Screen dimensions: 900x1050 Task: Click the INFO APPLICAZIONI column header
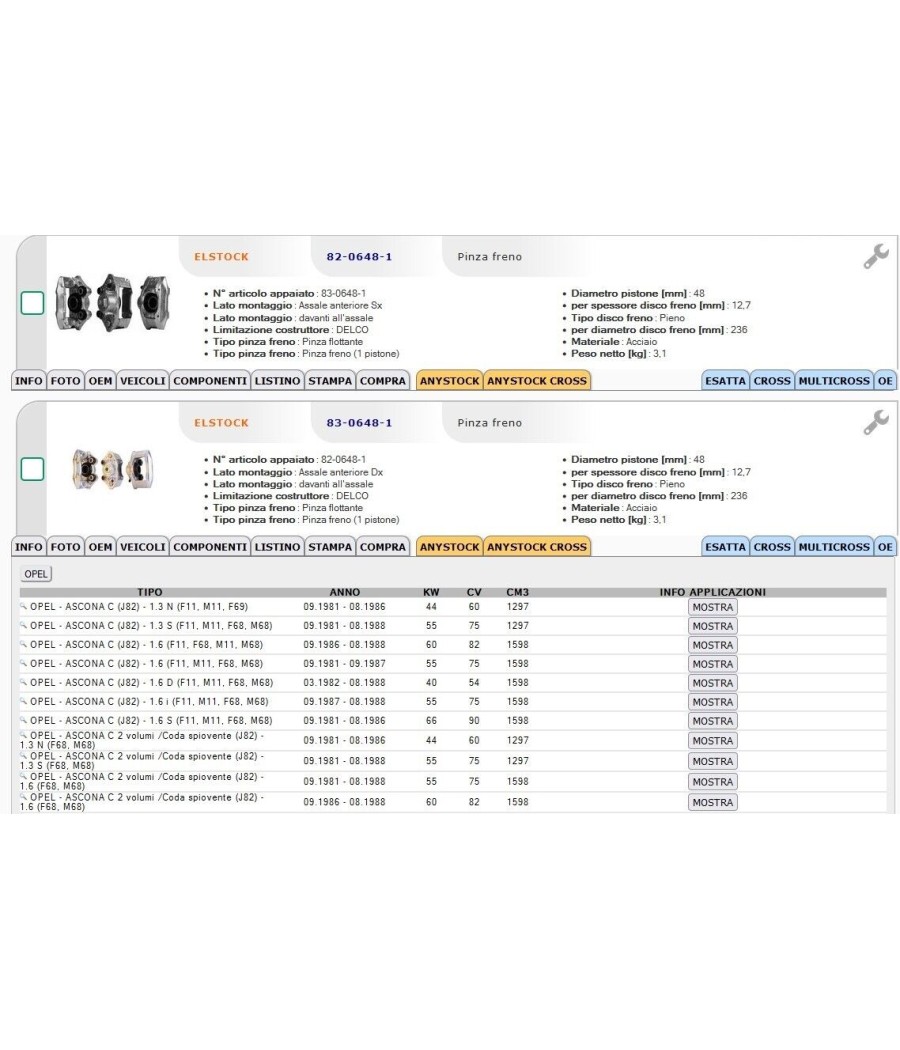[x=712, y=592]
